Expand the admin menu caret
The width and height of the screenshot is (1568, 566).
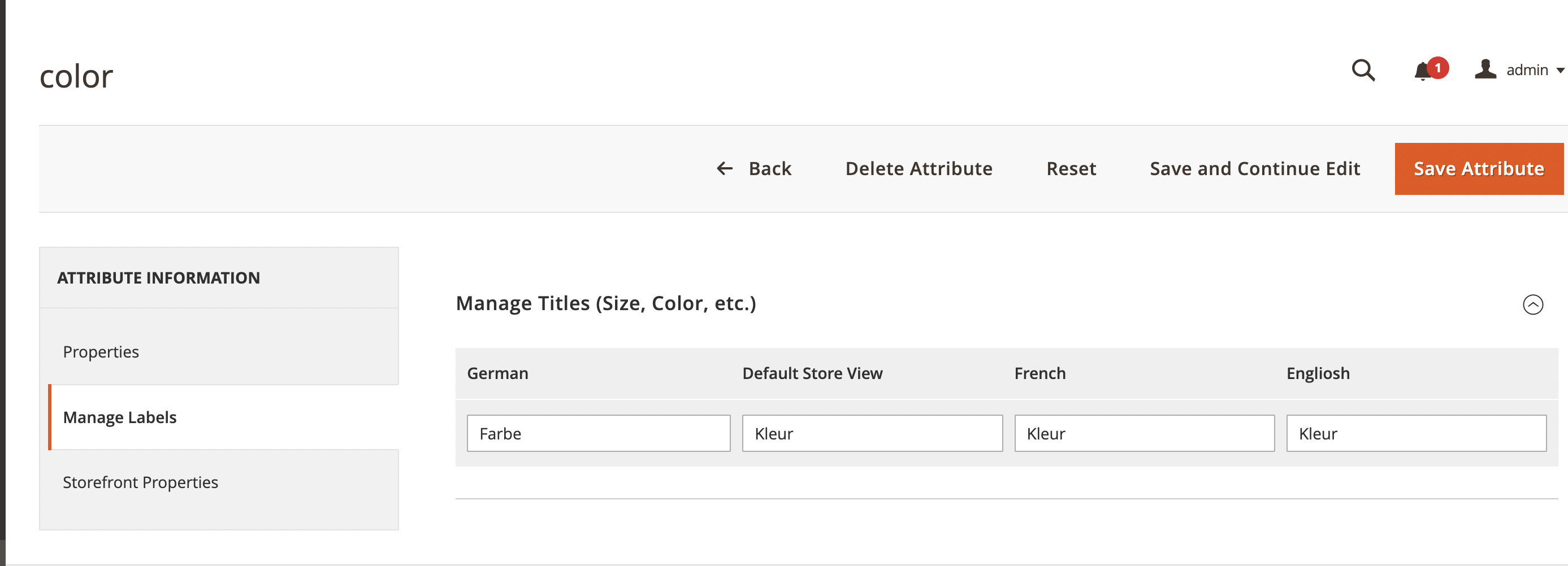[x=1558, y=71]
